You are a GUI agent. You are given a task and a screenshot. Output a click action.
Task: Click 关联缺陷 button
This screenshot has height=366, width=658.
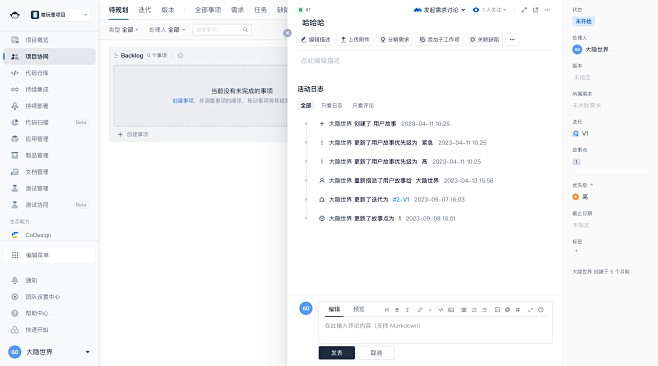484,39
